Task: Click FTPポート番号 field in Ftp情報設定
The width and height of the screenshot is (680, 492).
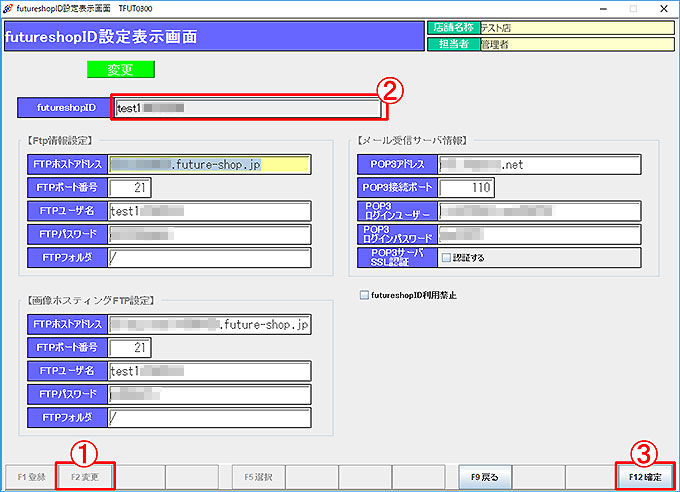Action: coord(130,188)
